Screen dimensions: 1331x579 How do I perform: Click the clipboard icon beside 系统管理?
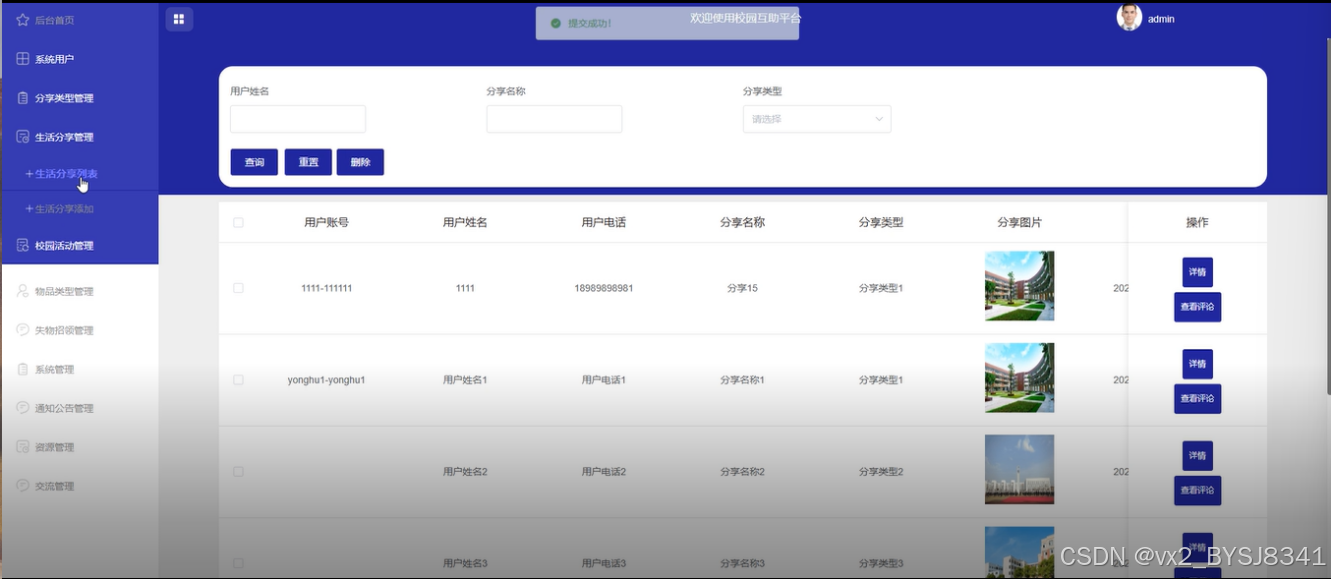pyautogui.click(x=22, y=369)
